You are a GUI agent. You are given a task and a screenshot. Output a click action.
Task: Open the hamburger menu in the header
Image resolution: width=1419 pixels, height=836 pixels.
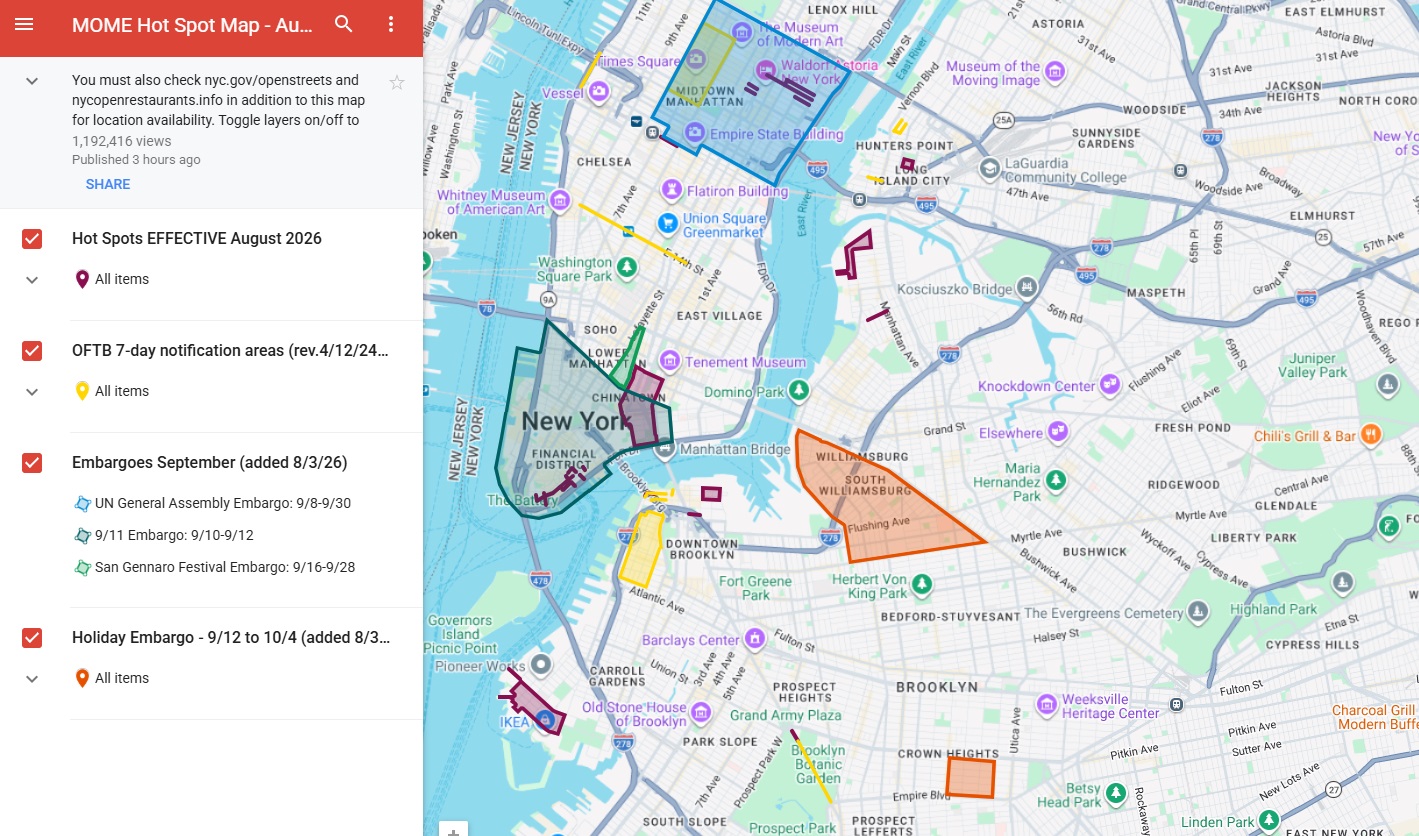click(x=24, y=24)
